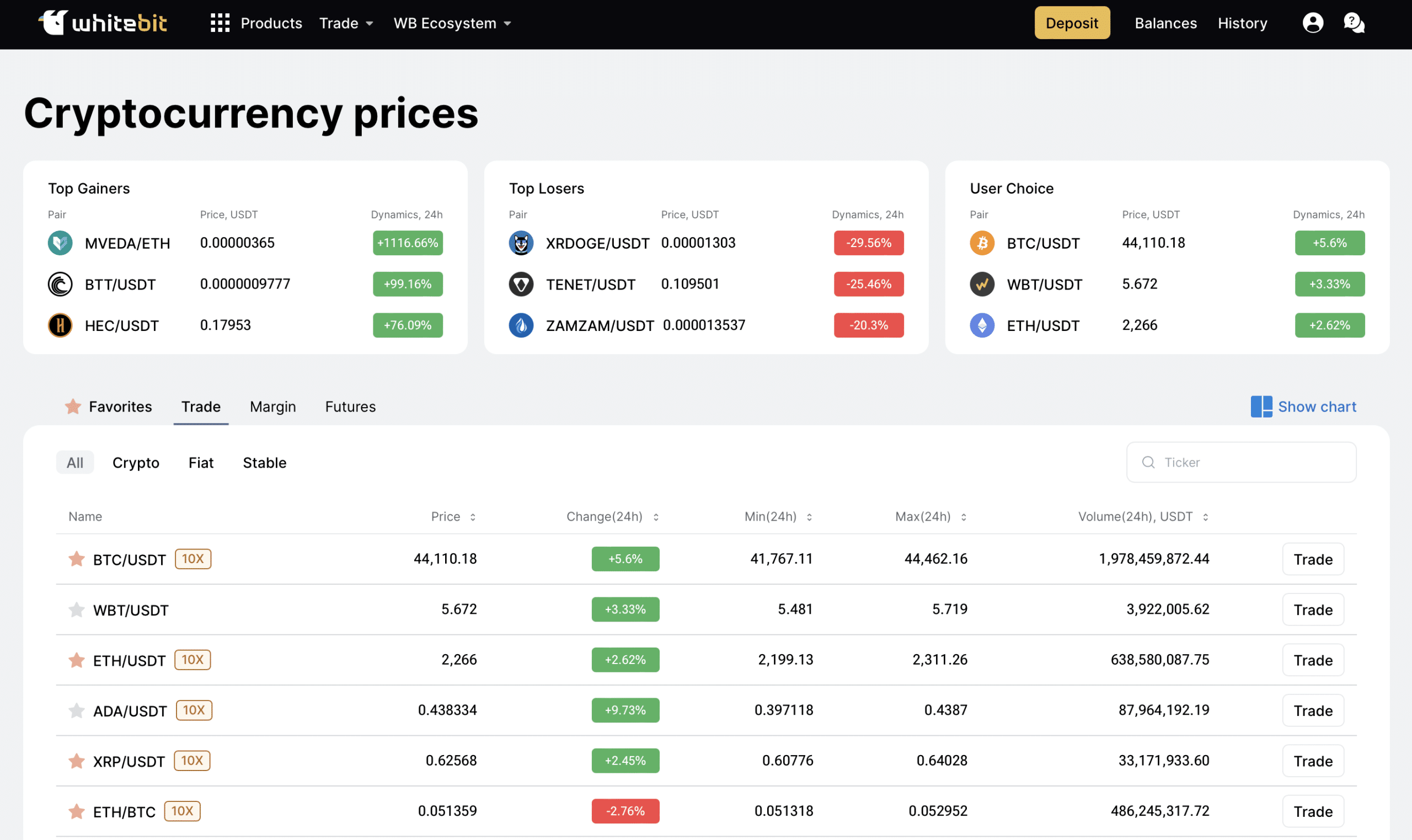This screenshot has height=840, width=1412.
Task: Unfavorite the ETH/BTC pair star
Action: tap(77, 811)
